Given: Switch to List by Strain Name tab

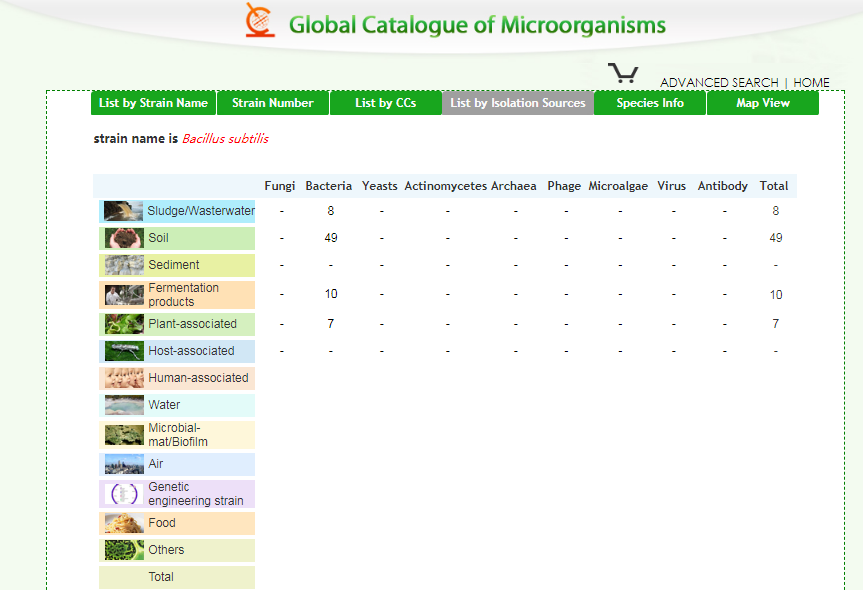Looking at the screenshot, I should 153,103.
